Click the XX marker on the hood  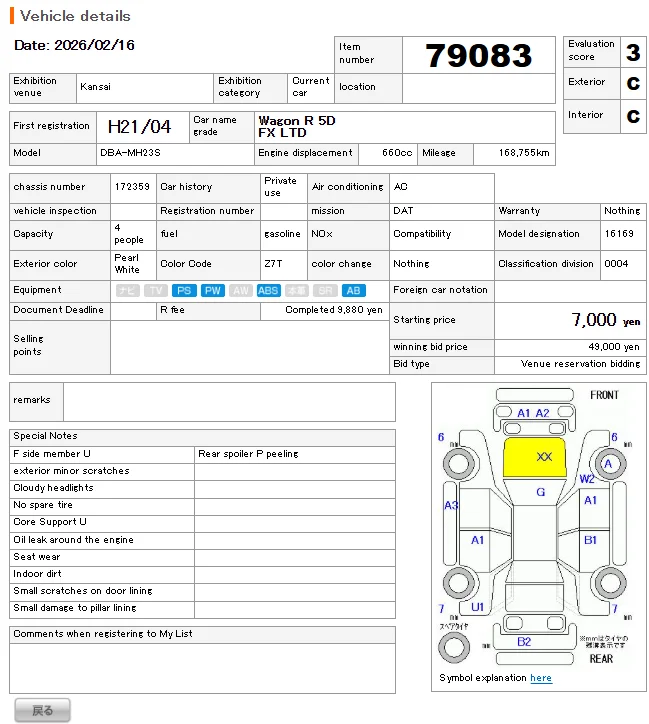click(544, 457)
